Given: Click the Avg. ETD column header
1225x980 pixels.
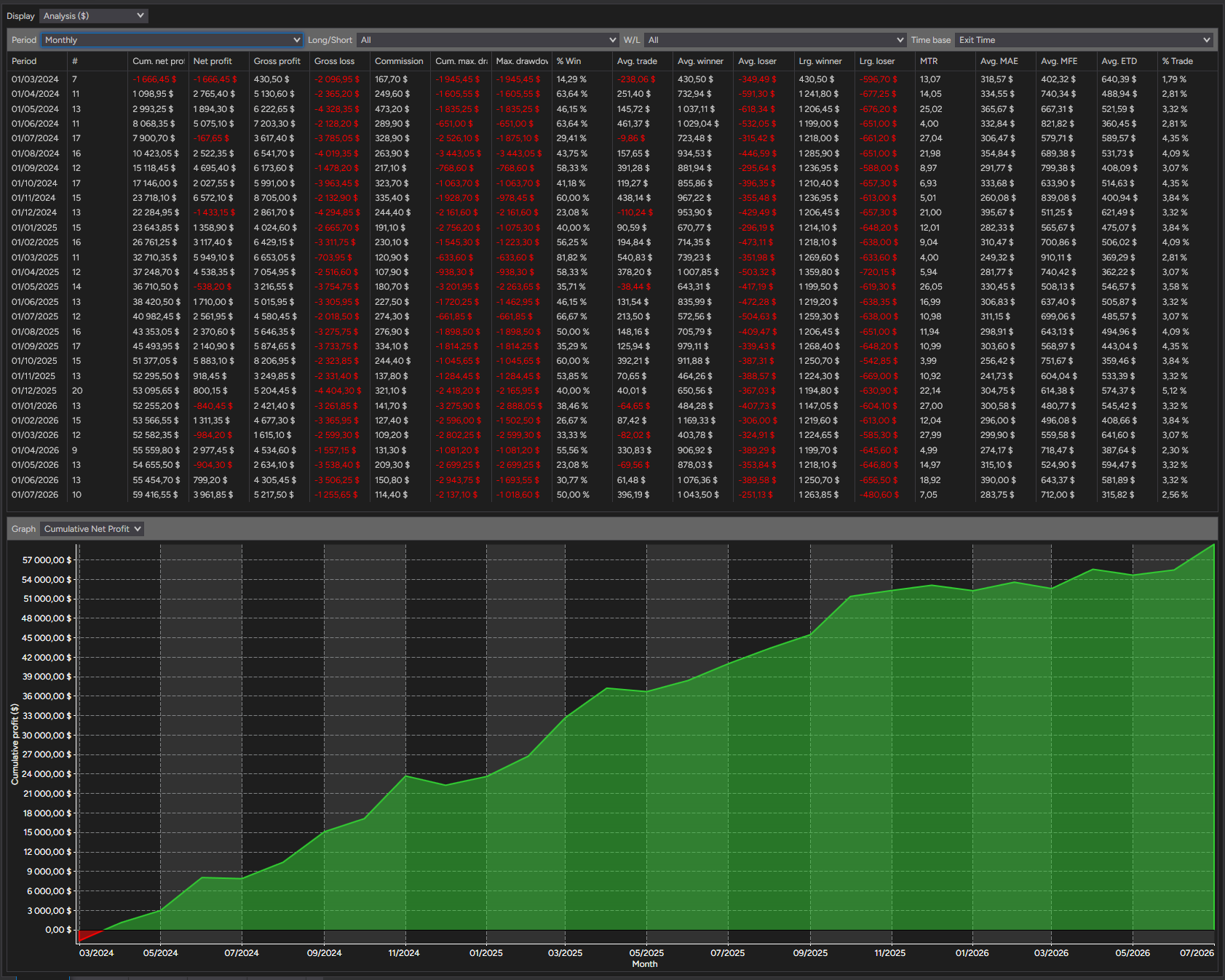Looking at the screenshot, I should click(x=1127, y=61).
